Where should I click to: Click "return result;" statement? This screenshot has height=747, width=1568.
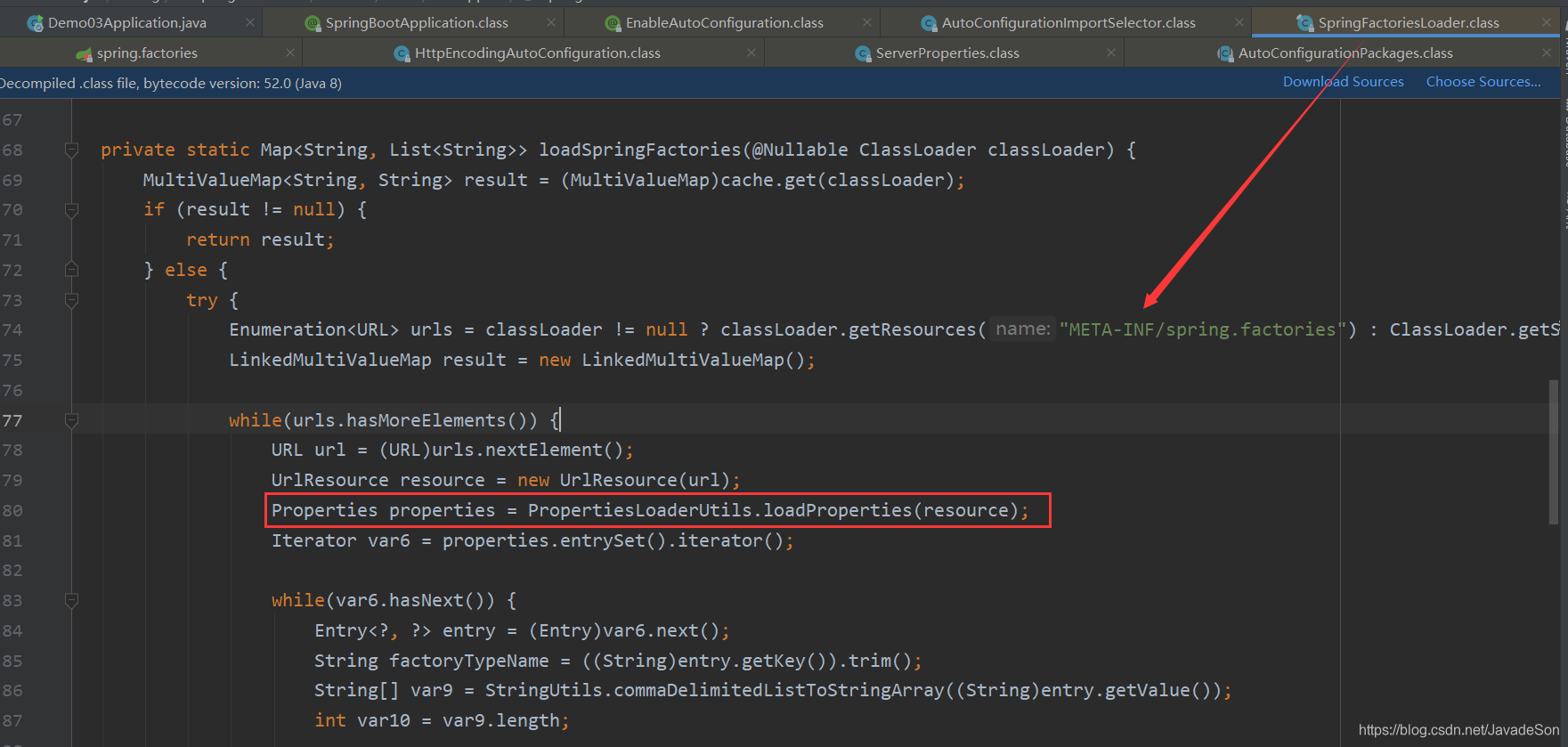[260, 240]
